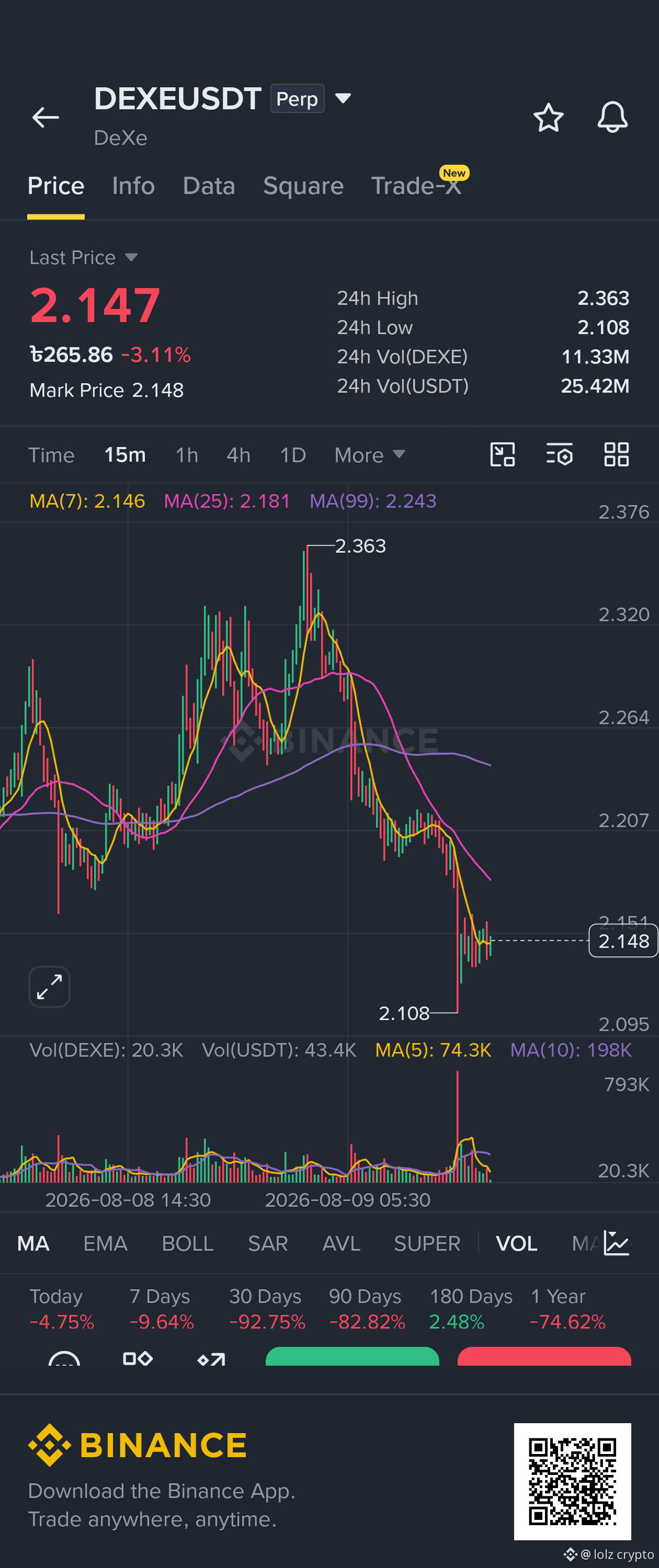The image size is (659, 1568).
Task: Tap the Binance logo in footer
Action: click(138, 1445)
